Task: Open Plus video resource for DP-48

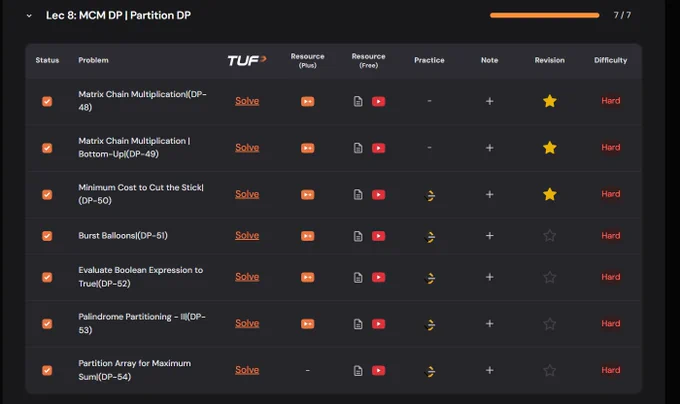Action: tap(307, 101)
